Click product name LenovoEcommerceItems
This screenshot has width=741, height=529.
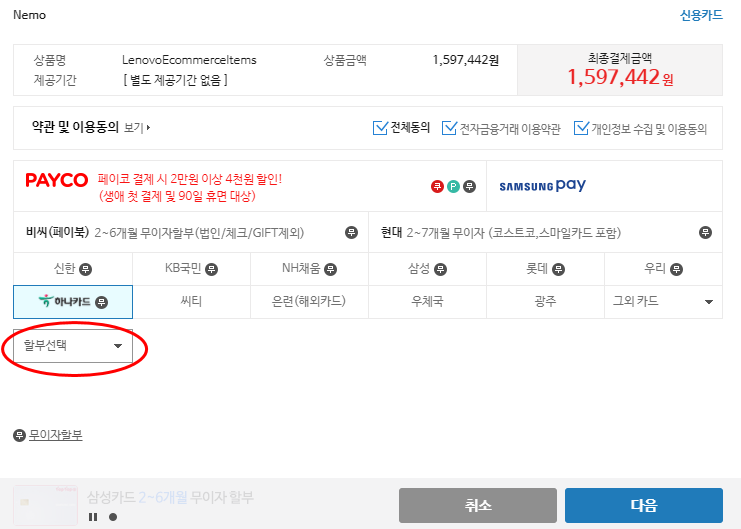point(189,60)
